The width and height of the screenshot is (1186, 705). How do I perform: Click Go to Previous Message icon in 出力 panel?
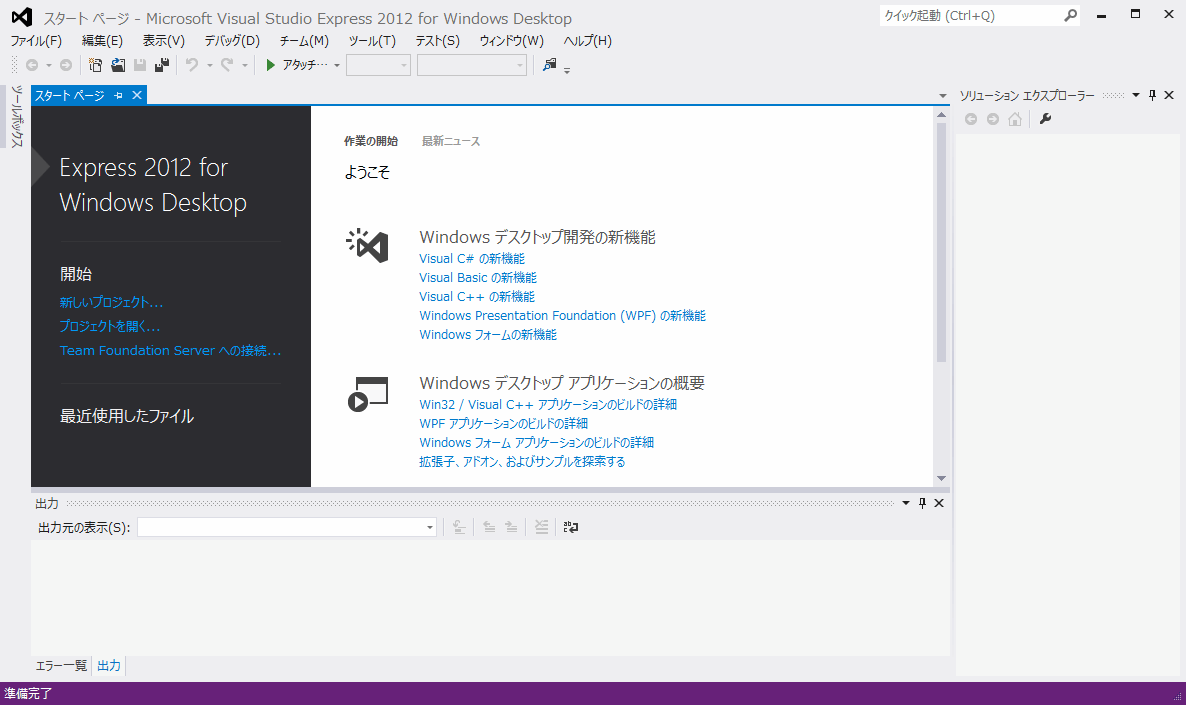click(489, 527)
